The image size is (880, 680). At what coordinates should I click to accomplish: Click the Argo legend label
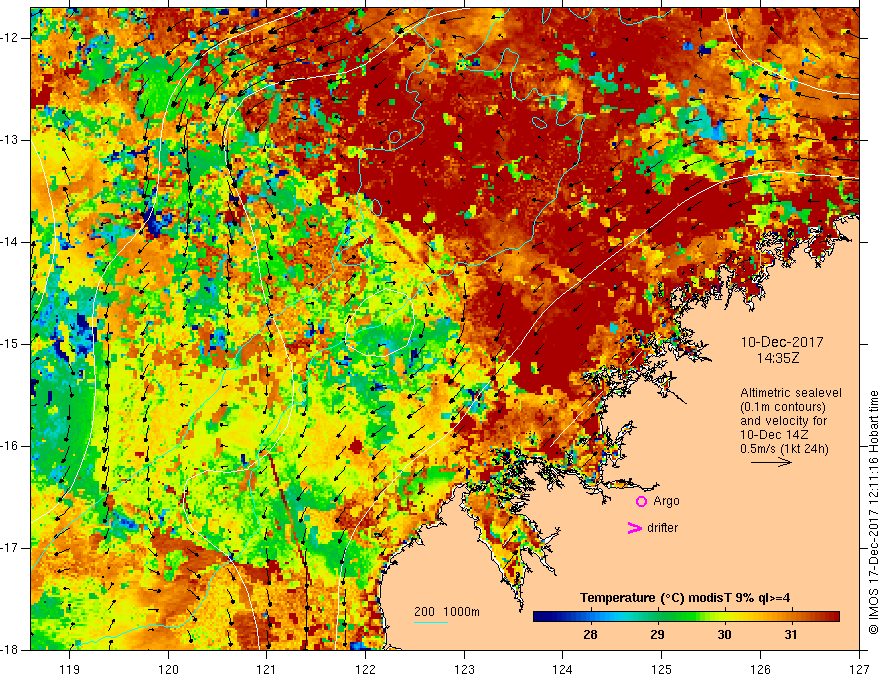[x=666, y=501]
